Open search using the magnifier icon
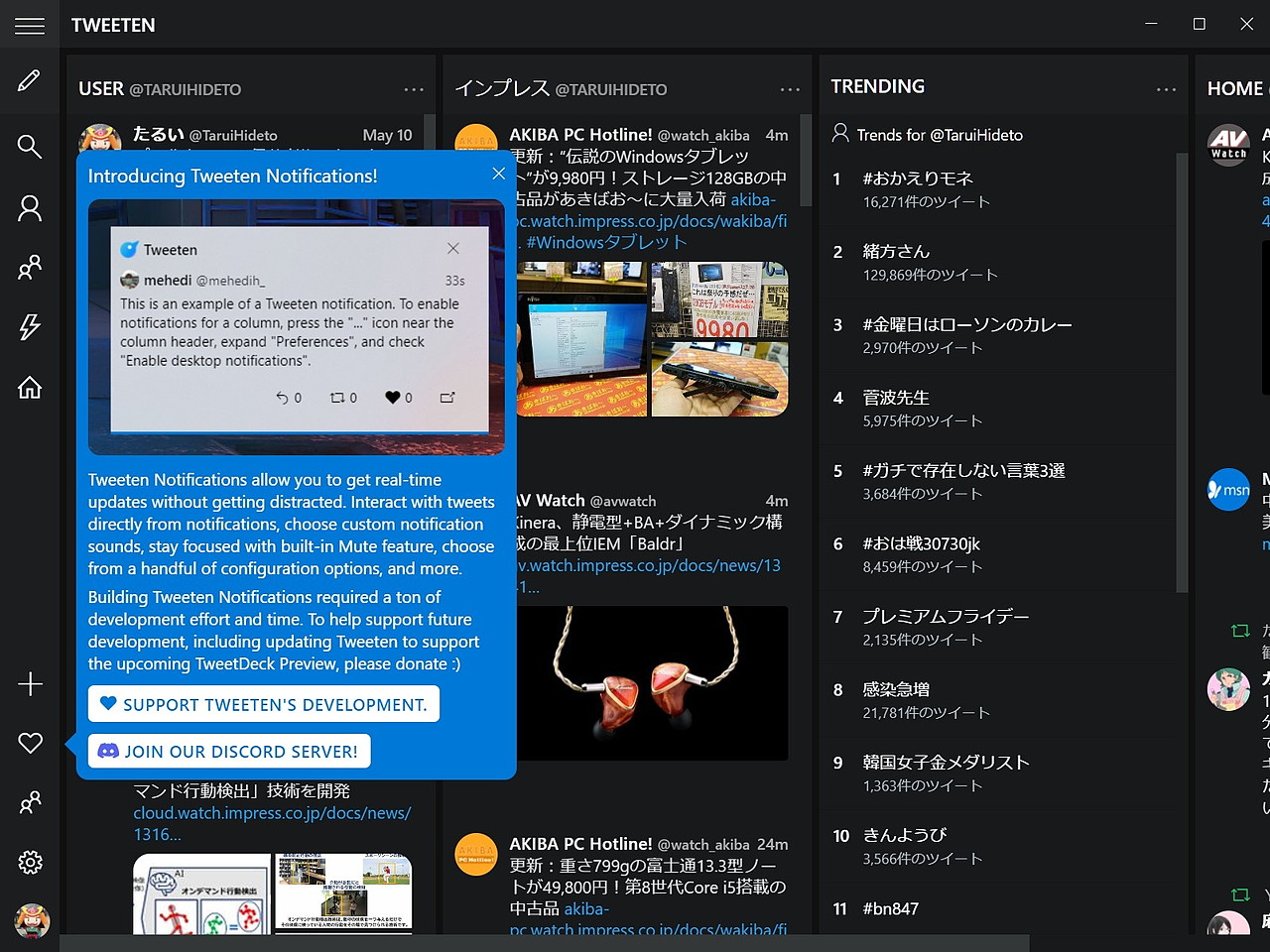The width and height of the screenshot is (1270, 952). (x=30, y=146)
